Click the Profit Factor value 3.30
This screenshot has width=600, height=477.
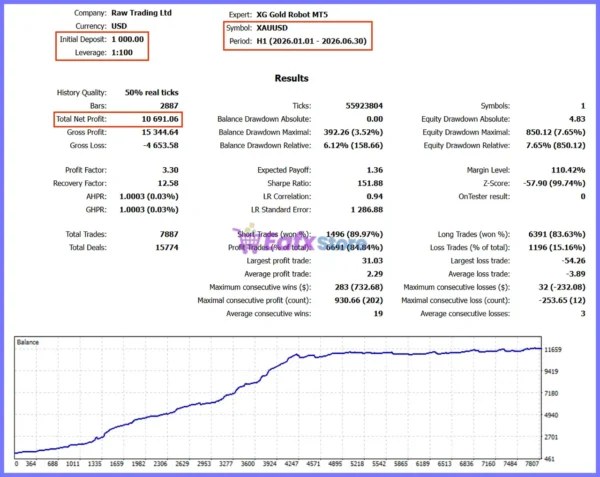(170, 170)
